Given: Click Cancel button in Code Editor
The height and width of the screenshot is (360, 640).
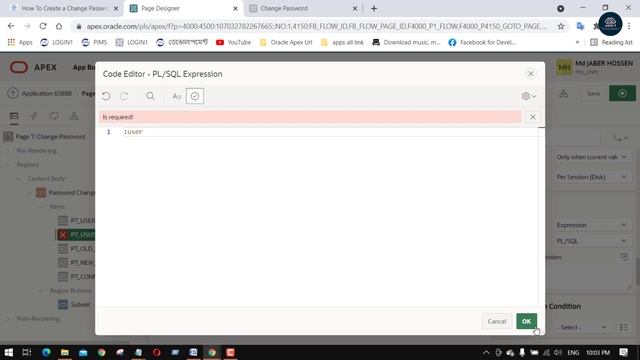Looking at the screenshot, I should pyautogui.click(x=497, y=321).
